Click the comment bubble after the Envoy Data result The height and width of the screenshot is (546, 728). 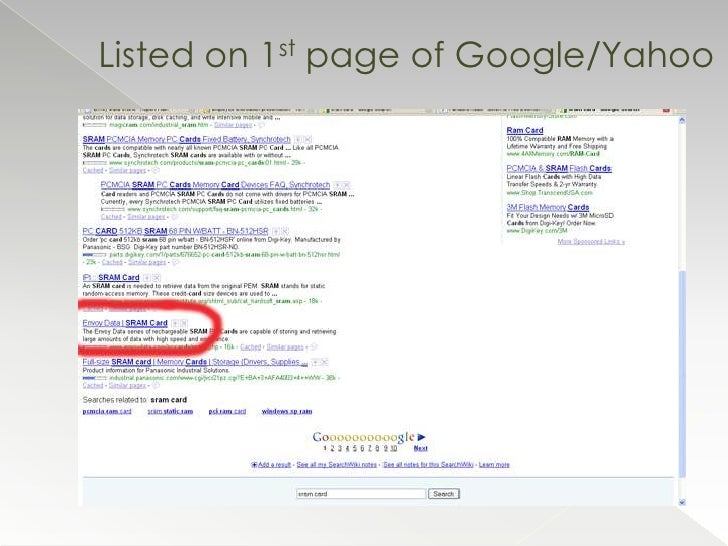click(314, 347)
